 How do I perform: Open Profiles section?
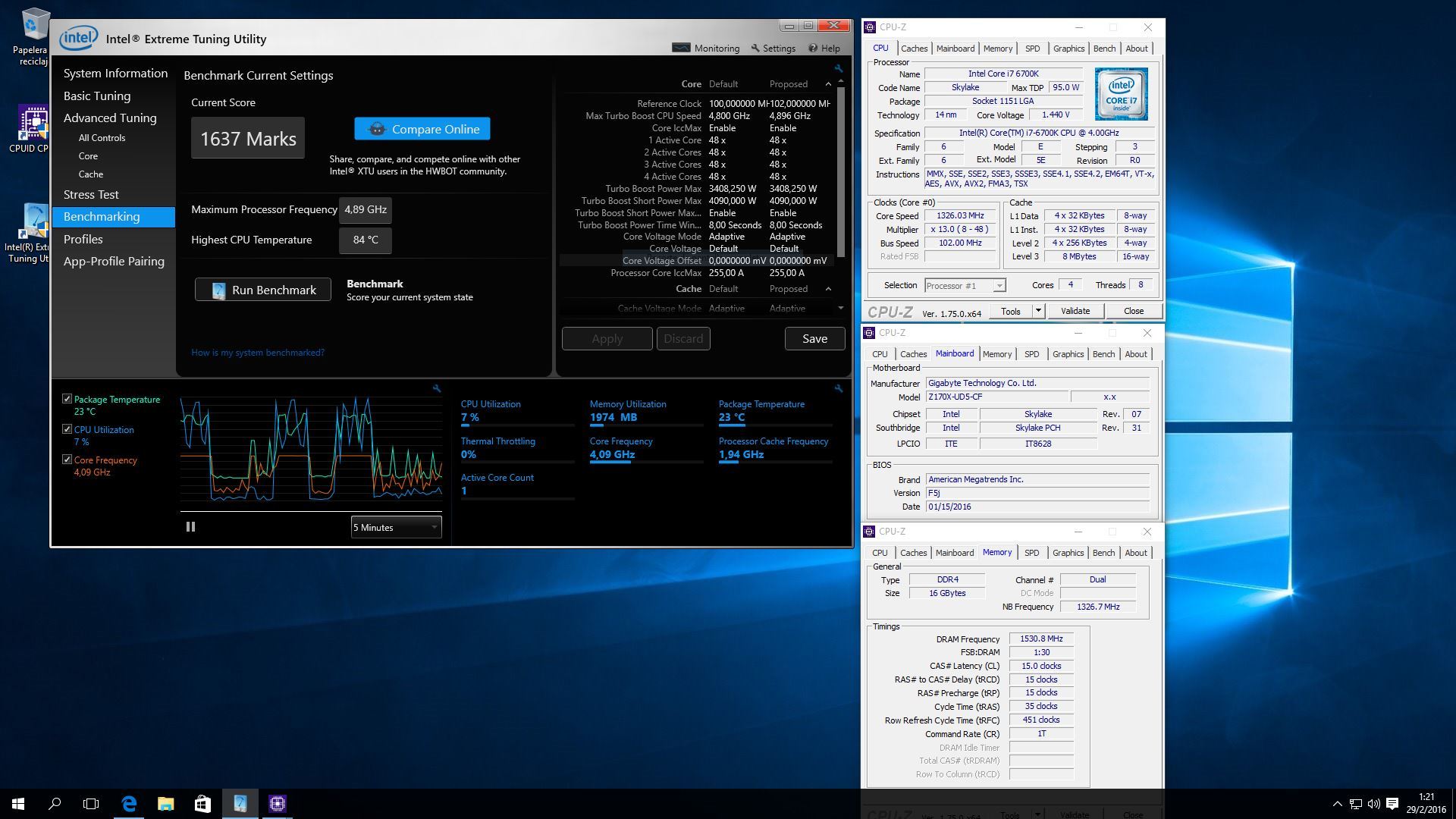click(83, 239)
